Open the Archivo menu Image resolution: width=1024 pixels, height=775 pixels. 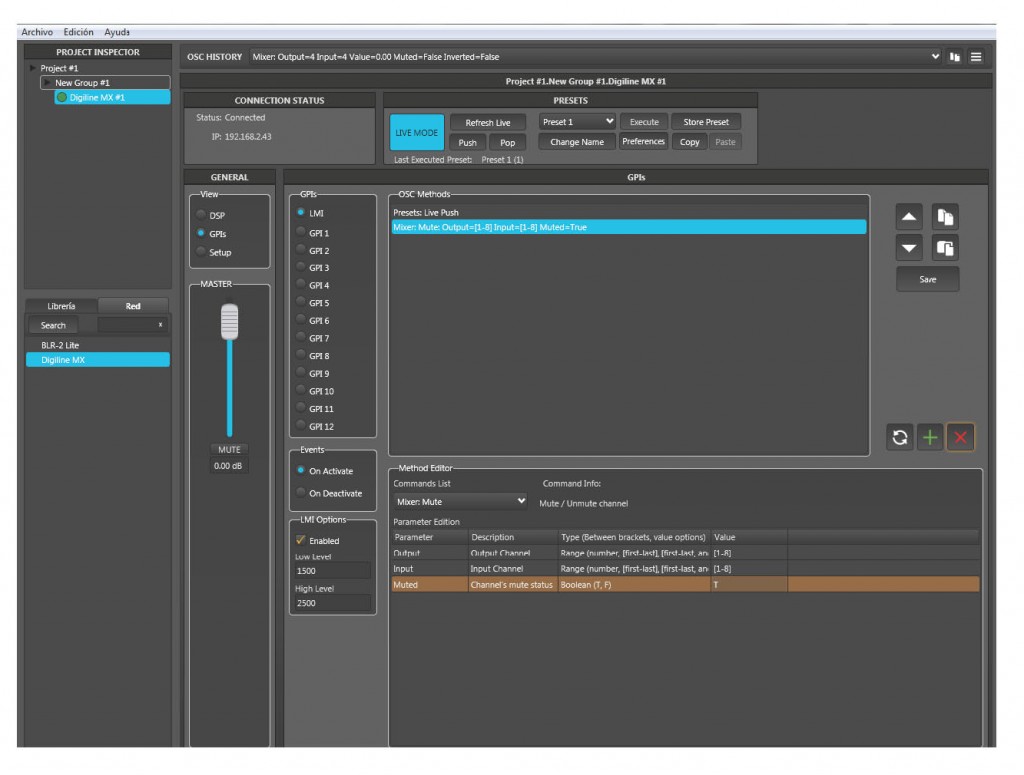37,32
